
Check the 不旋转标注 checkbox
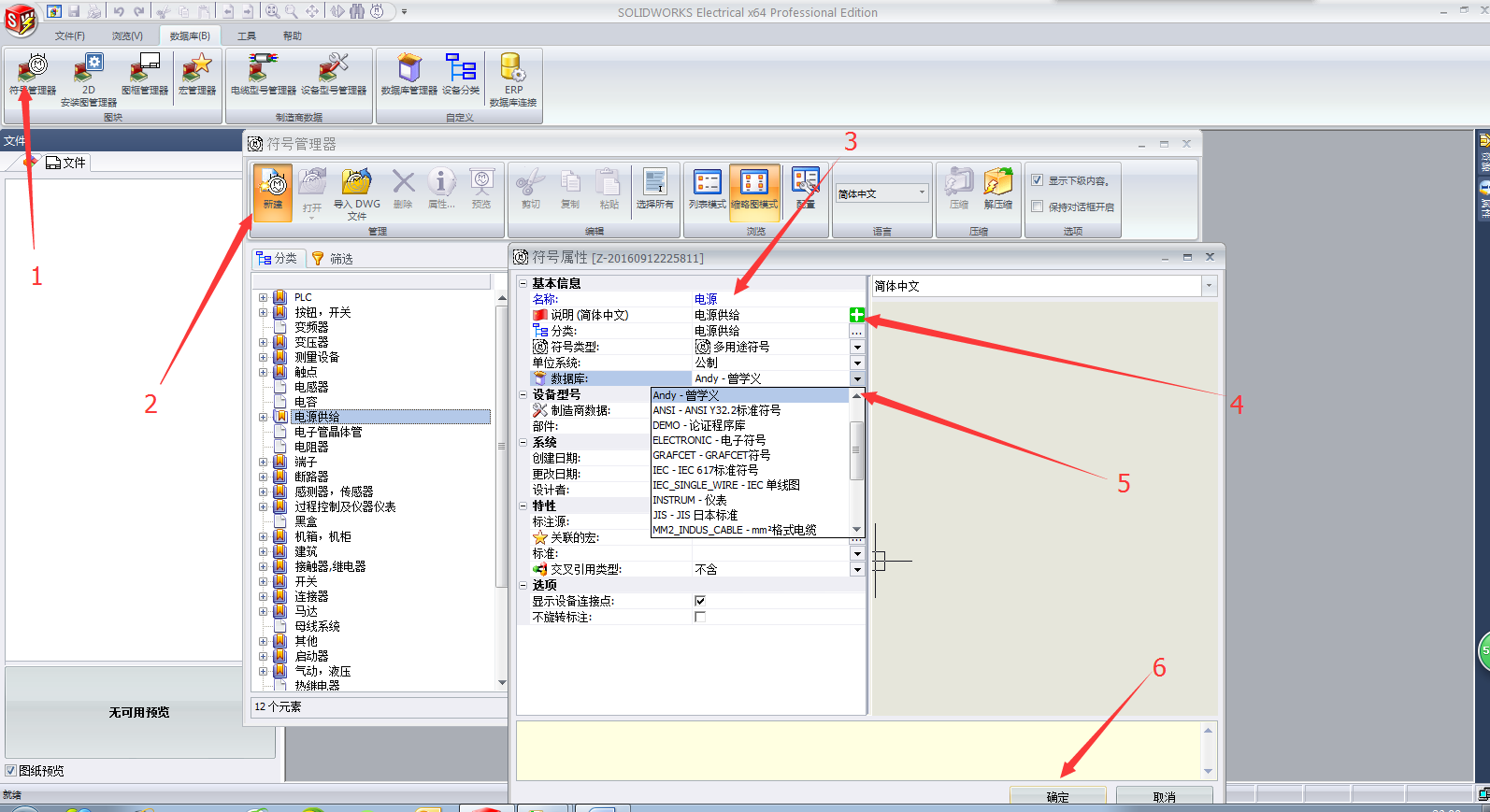(700, 617)
